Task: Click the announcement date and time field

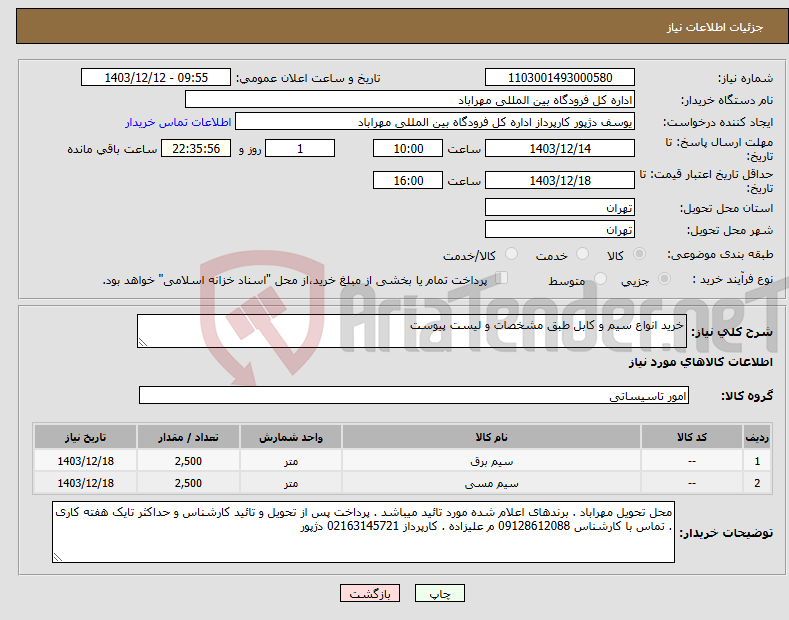Action: 156,78
